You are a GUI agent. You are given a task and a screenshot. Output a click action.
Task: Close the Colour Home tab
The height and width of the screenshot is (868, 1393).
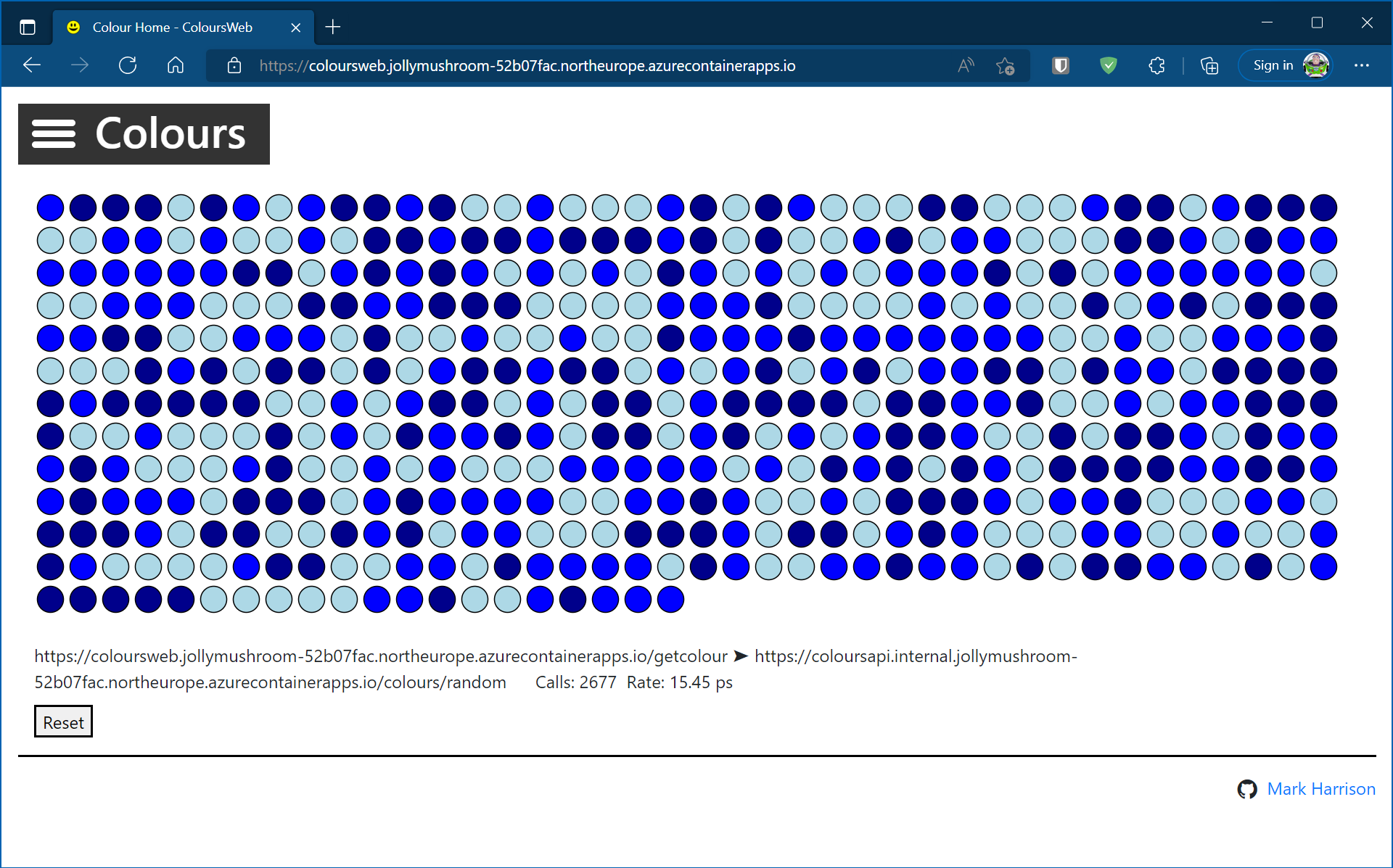click(295, 28)
